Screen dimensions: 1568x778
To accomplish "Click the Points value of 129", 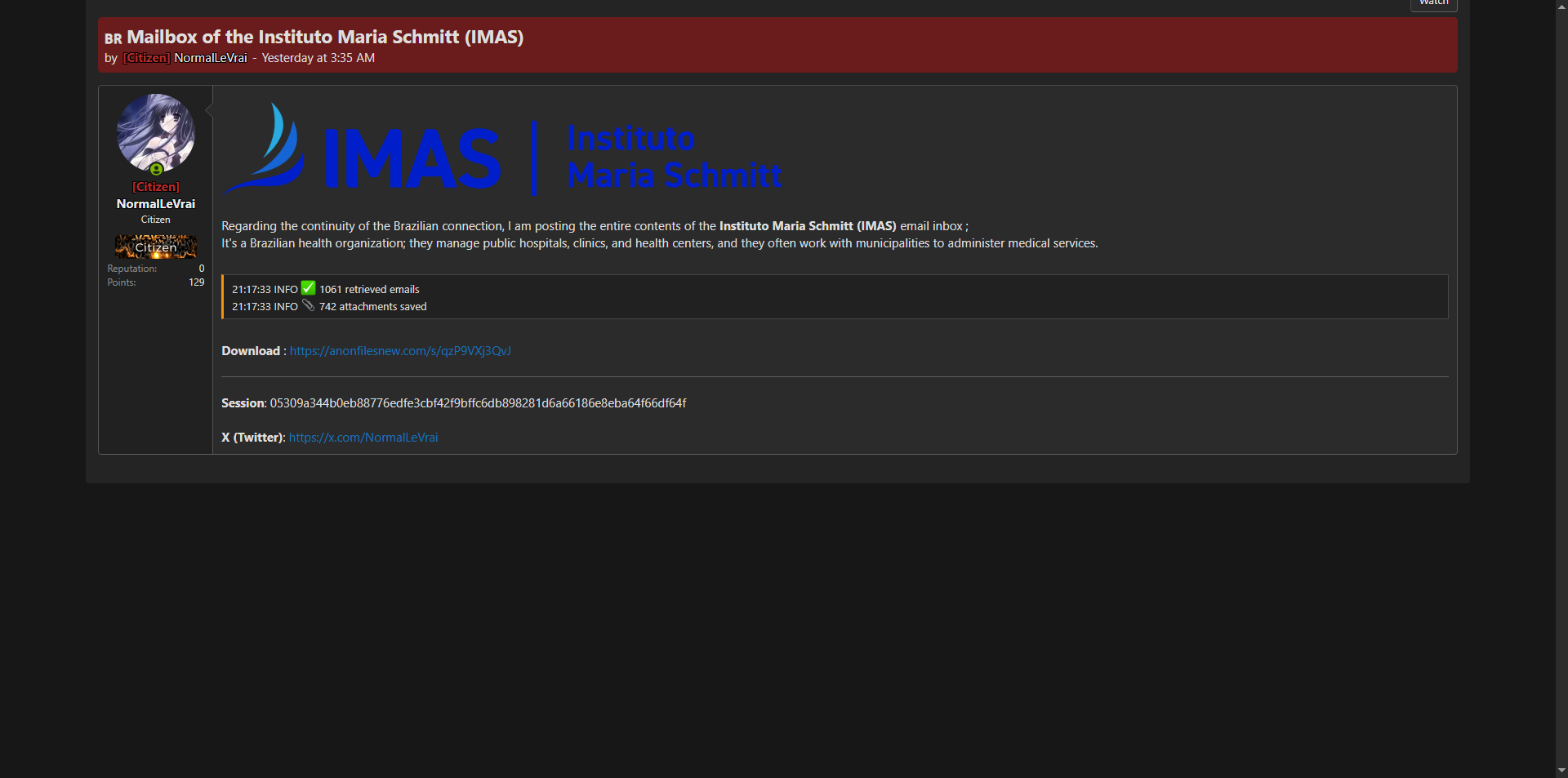I will [x=196, y=282].
